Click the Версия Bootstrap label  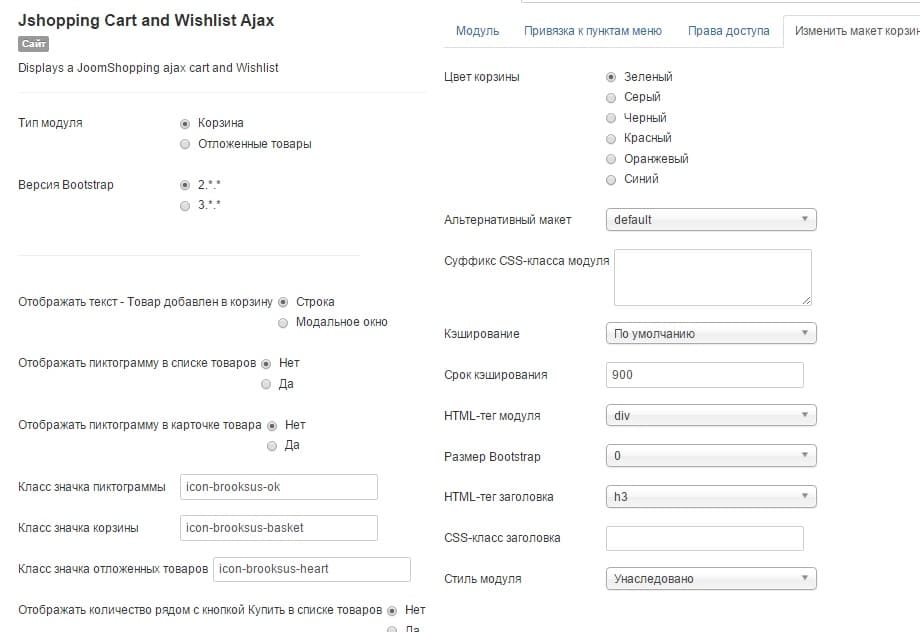pyautogui.click(x=66, y=185)
